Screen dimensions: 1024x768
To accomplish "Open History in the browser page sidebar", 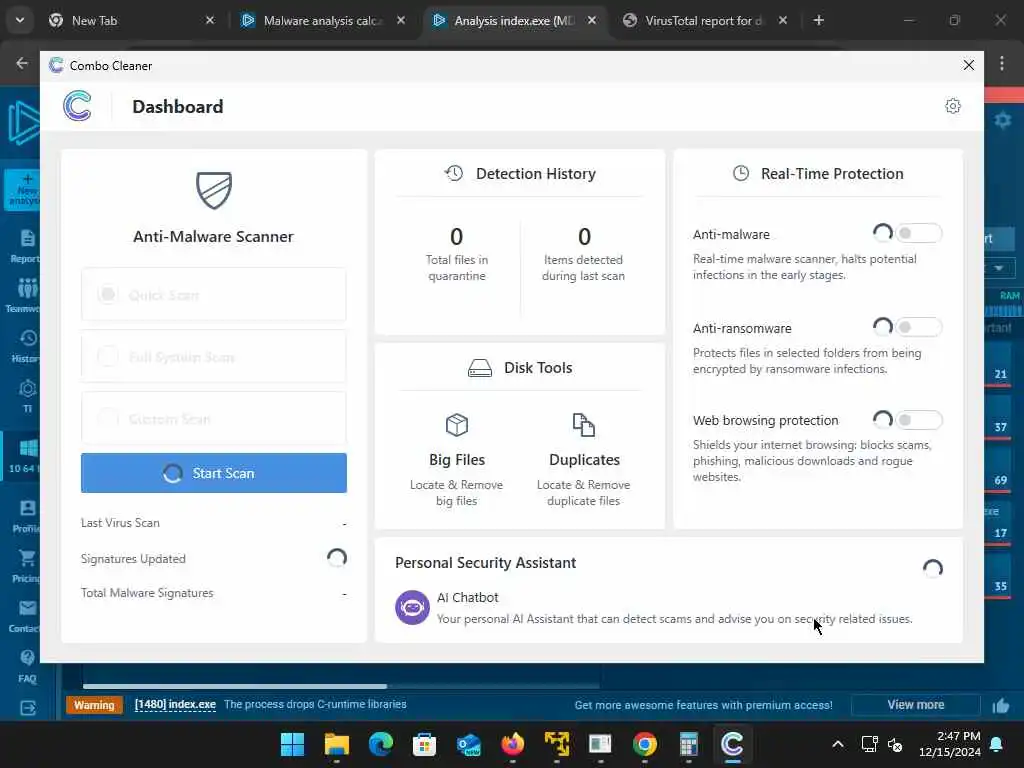I will click(25, 346).
